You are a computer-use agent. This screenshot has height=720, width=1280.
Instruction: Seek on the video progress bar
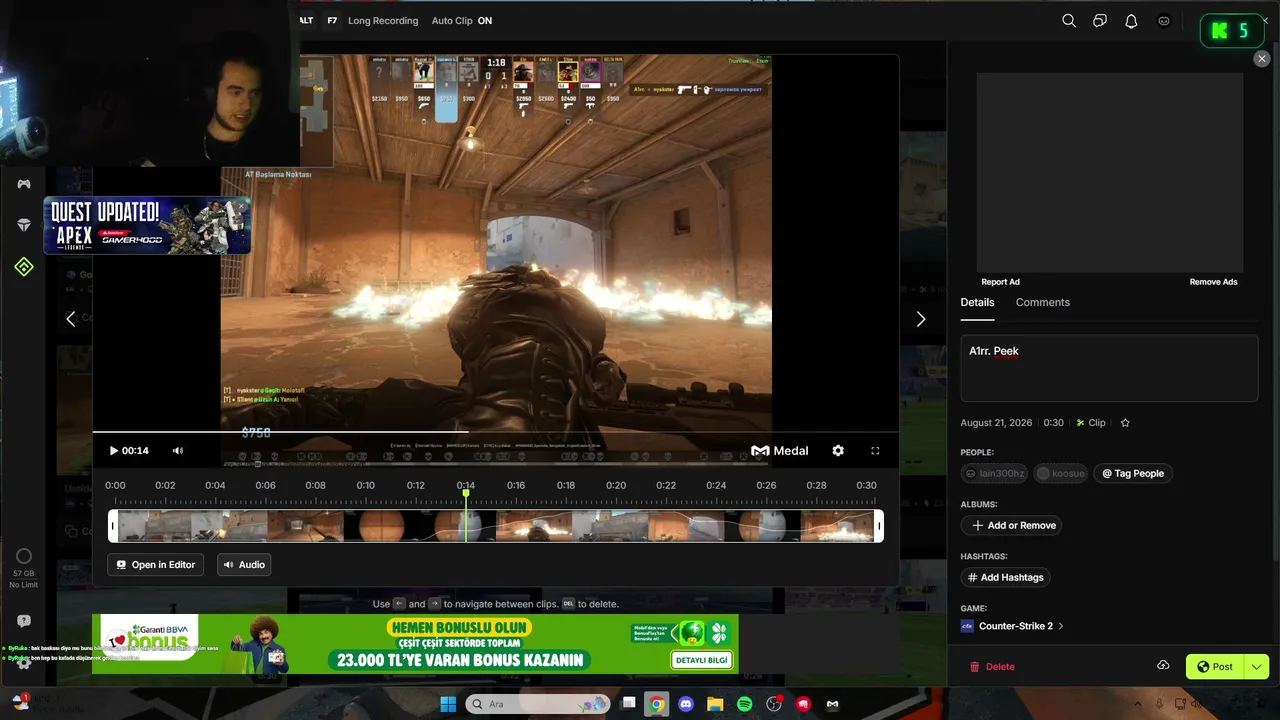495,432
